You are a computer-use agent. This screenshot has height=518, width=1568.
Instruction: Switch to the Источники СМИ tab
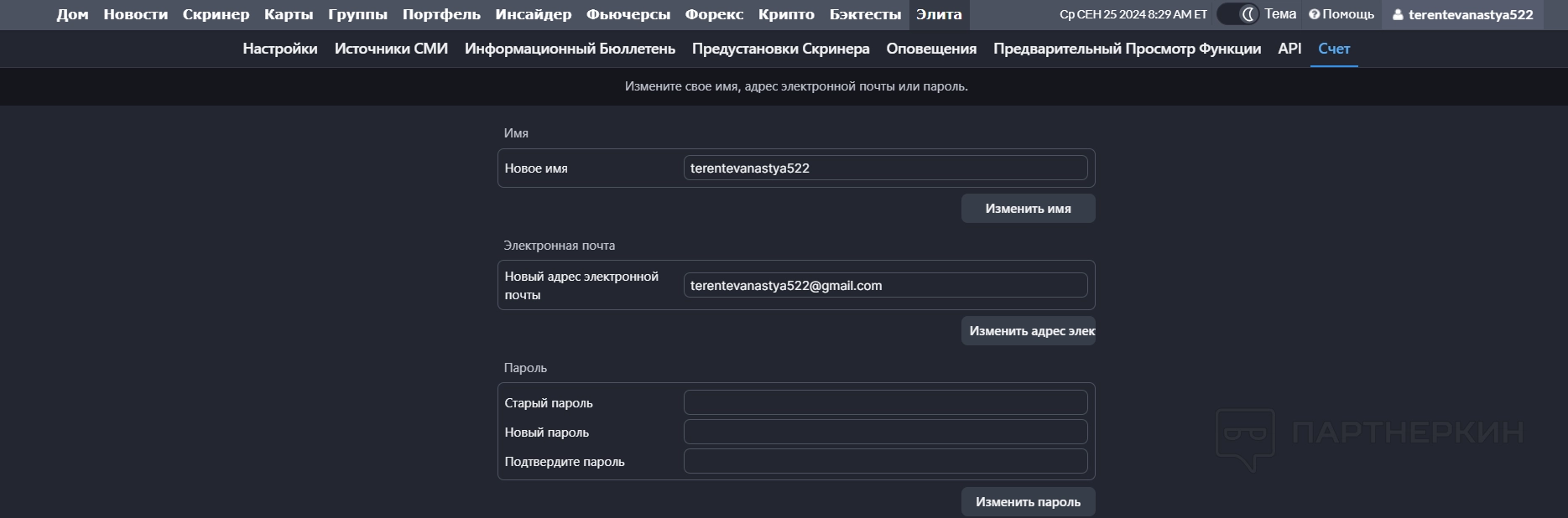(391, 49)
